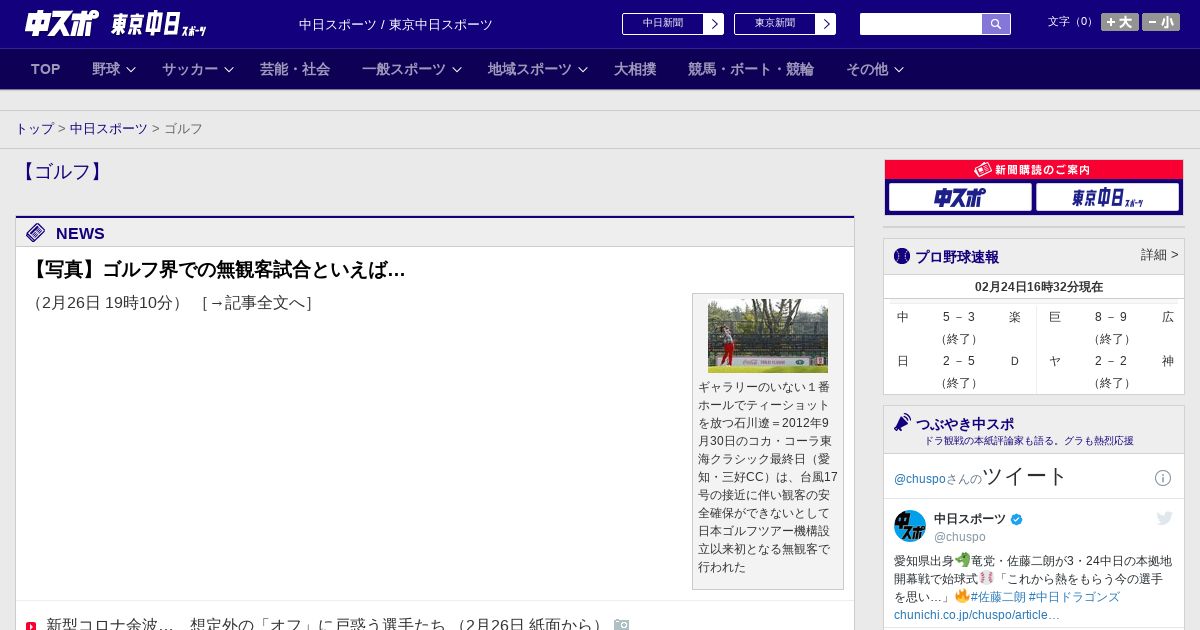Screen dimensions: 1200x630
Task: Click the Twitter bird icon
Action: coord(1164,518)
